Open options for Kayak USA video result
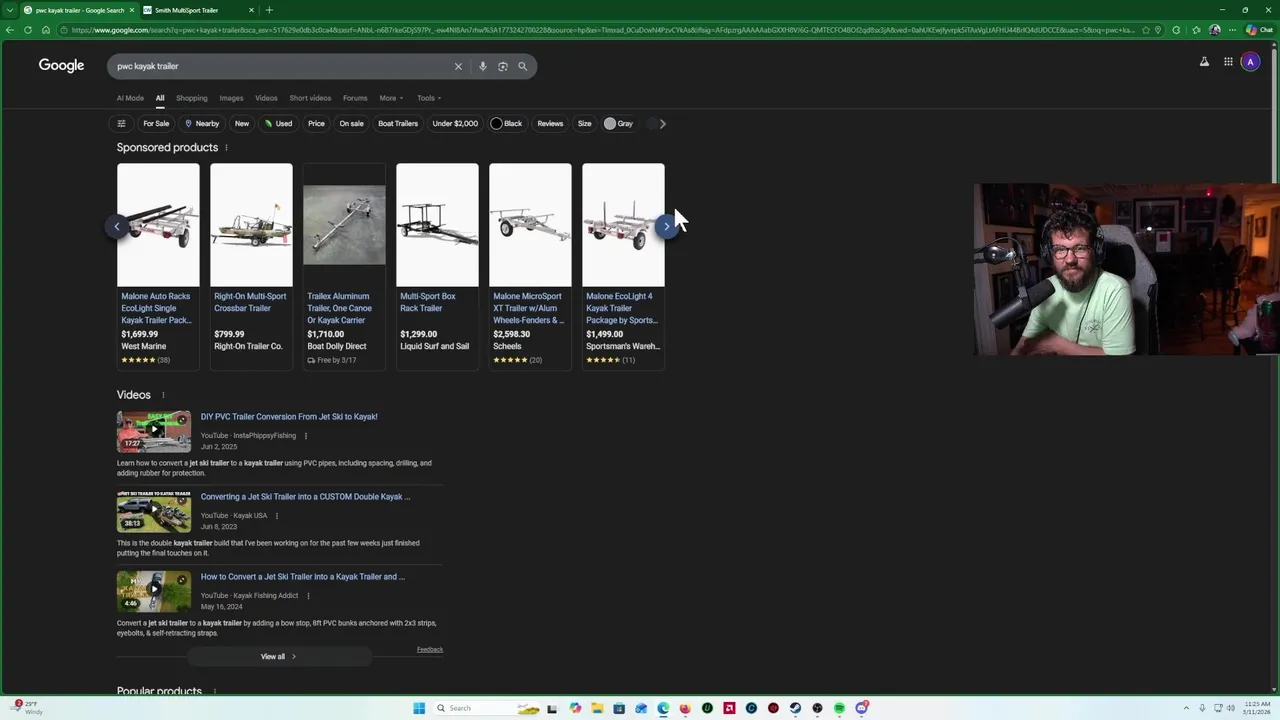1280x720 pixels. point(276,516)
